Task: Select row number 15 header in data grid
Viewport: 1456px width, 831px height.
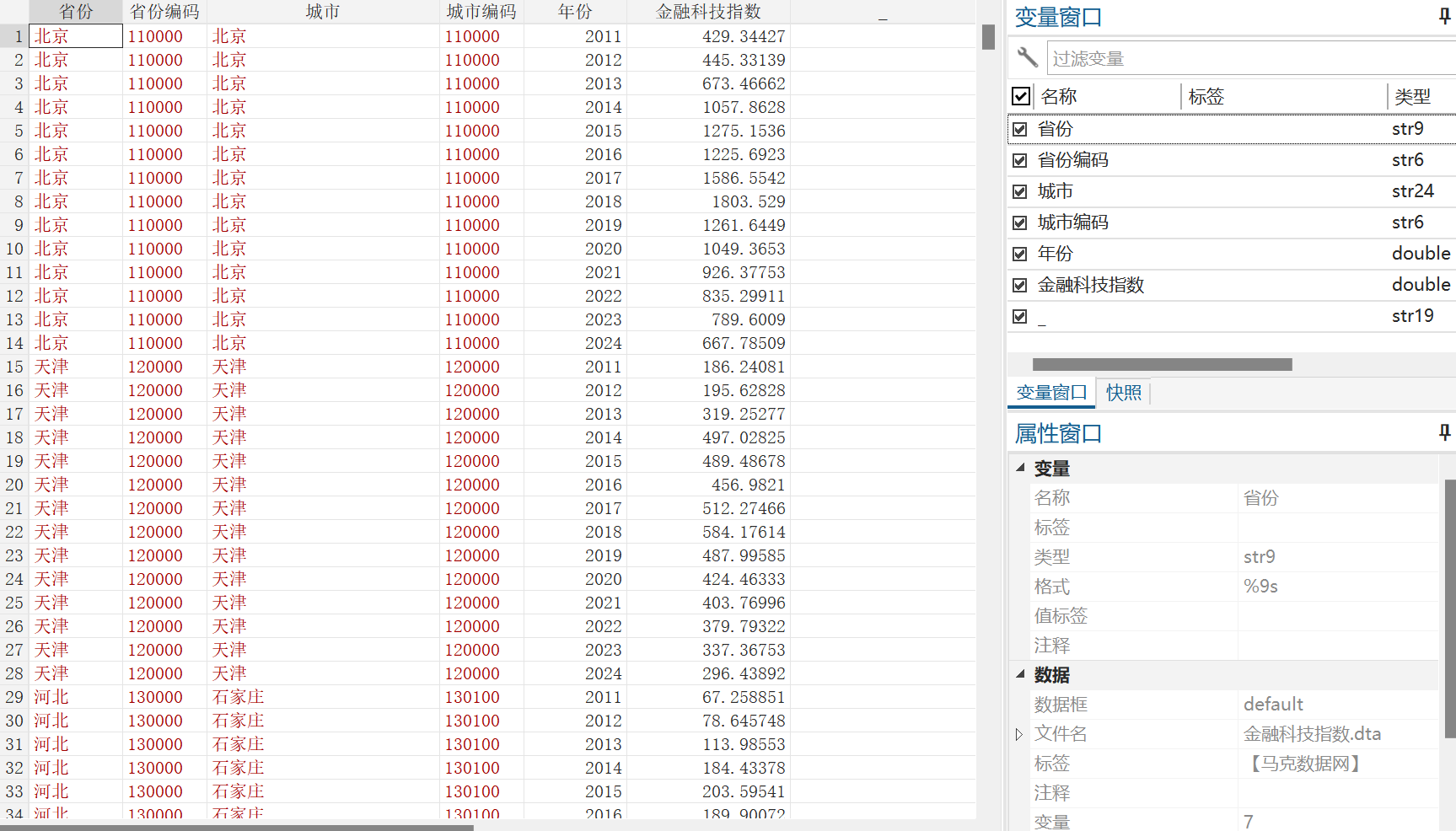Action: (14, 367)
